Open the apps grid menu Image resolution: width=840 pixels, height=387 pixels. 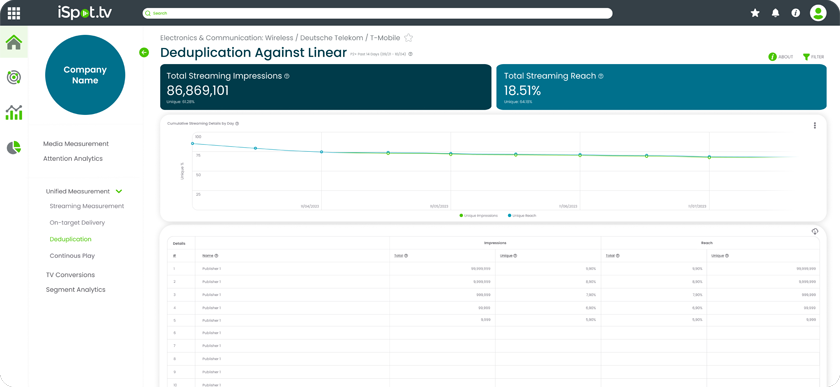click(x=14, y=13)
